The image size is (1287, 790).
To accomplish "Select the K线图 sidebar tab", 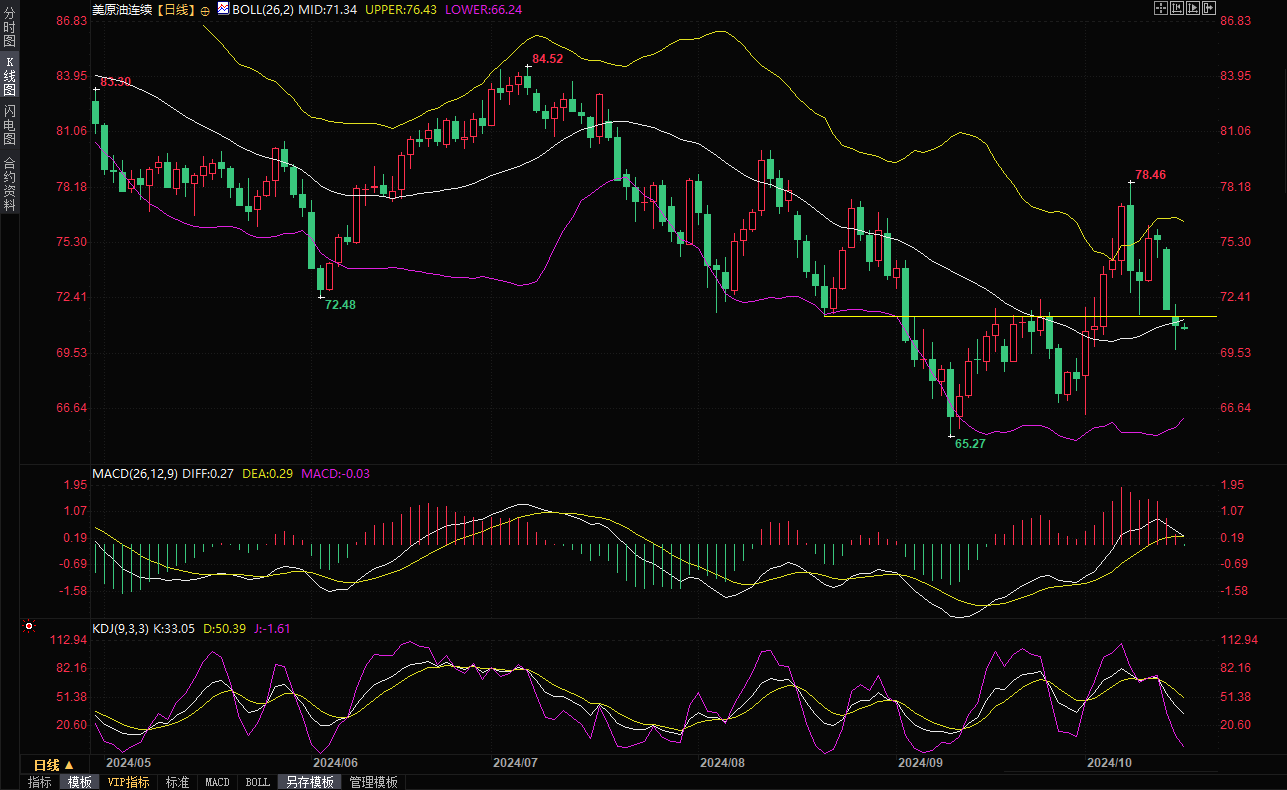I will (x=9, y=75).
